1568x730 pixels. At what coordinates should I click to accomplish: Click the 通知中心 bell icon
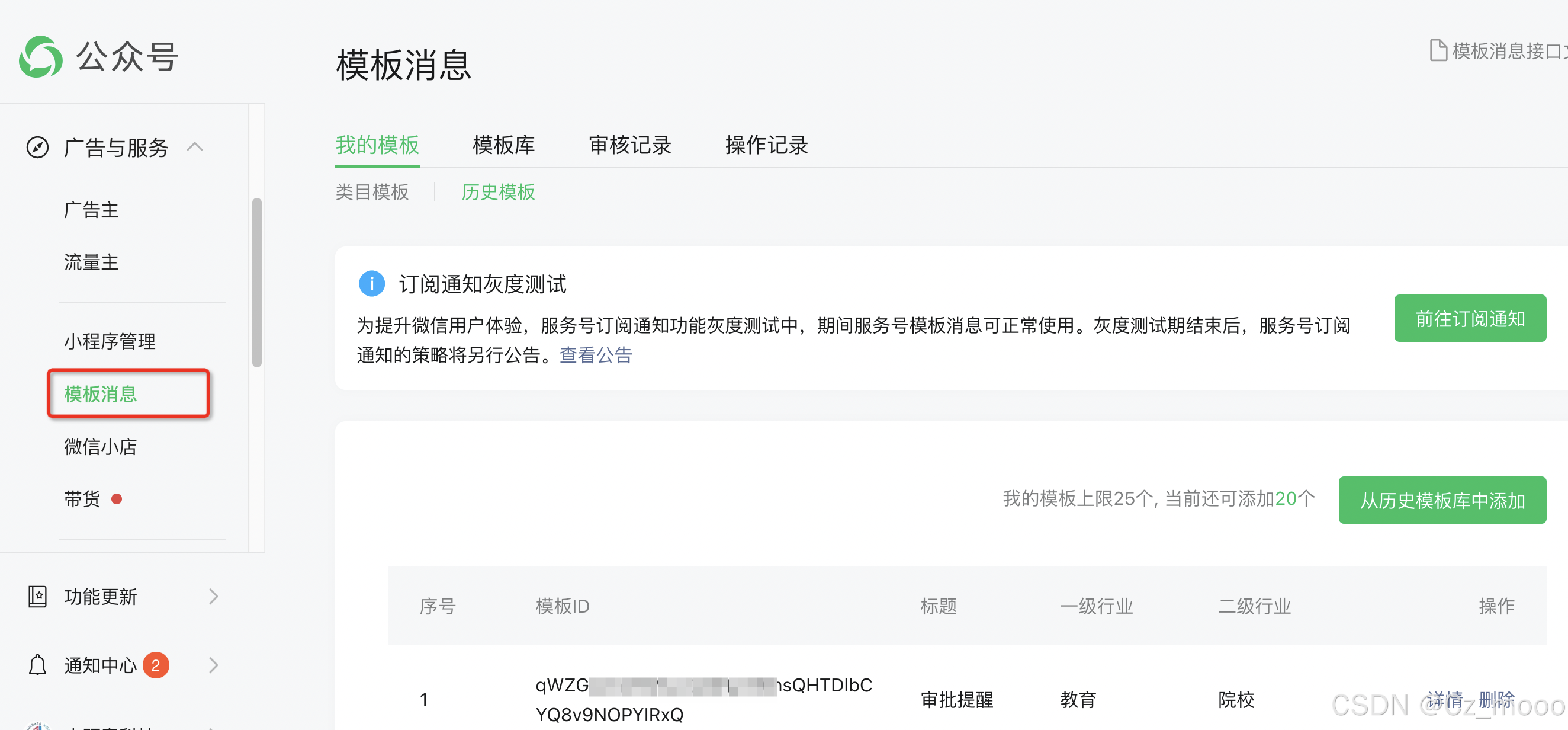coord(37,665)
